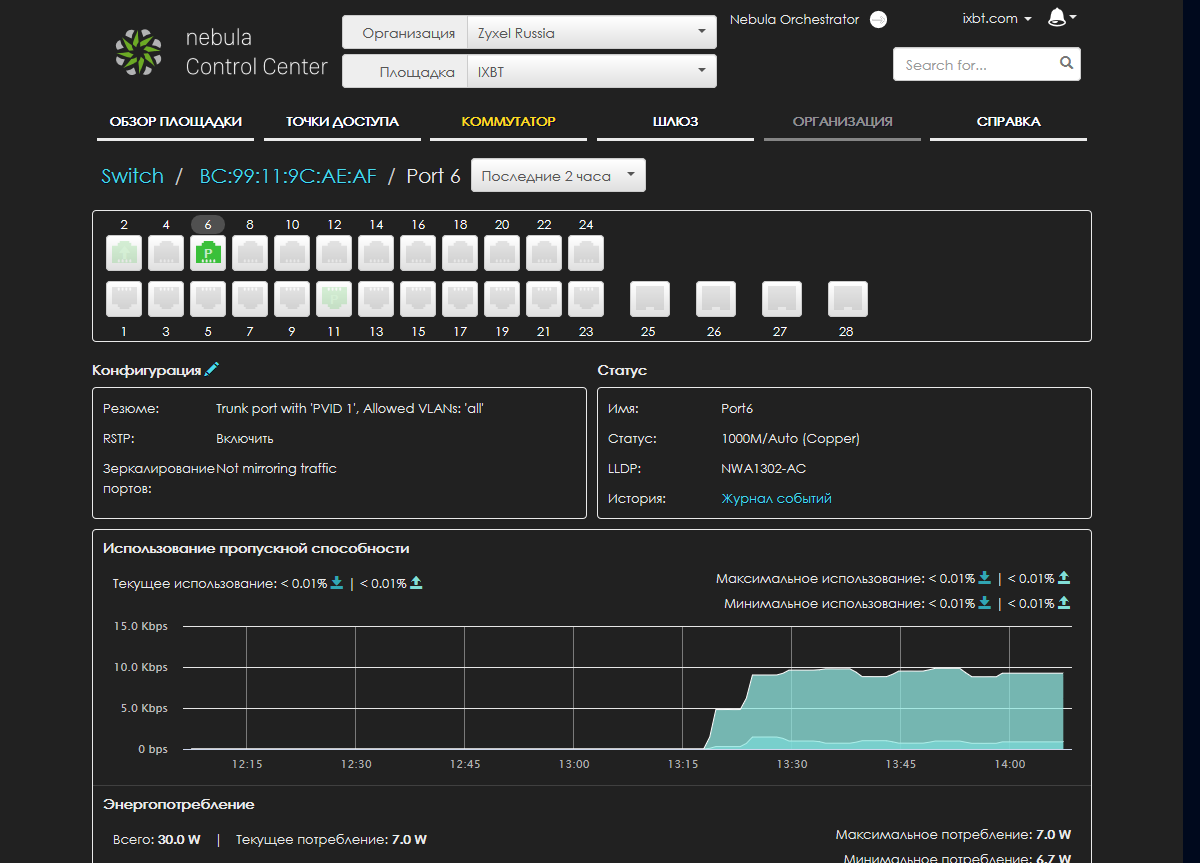
Task: Click the Nebula logo icon
Action: pyautogui.click(x=138, y=53)
